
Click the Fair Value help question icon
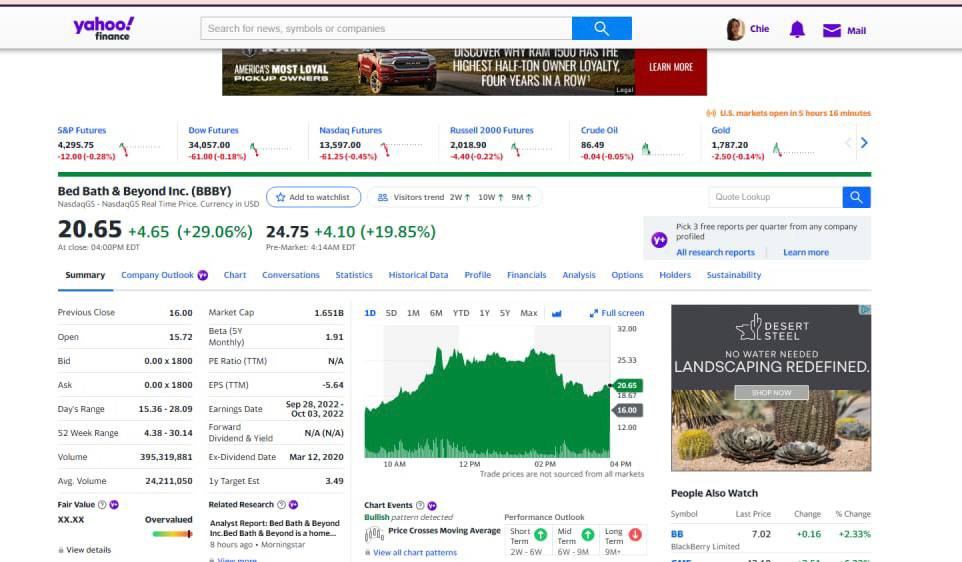point(102,505)
